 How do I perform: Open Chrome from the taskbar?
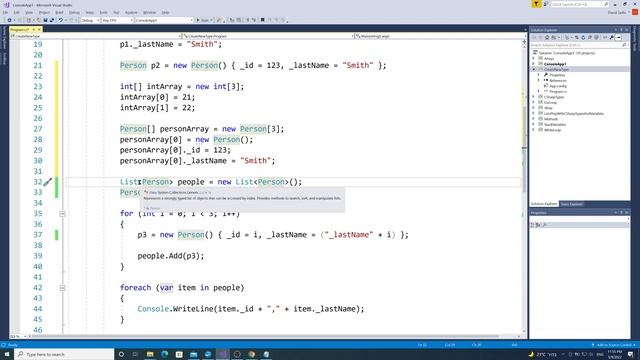pos(251,354)
